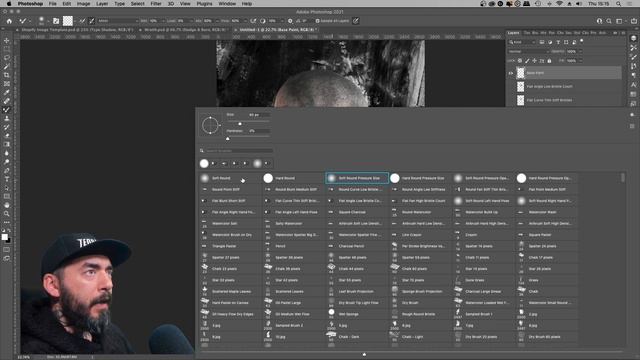This screenshot has height=360, width=640.
Task: Select the Eraser tool
Action: pyautogui.click(x=7, y=136)
